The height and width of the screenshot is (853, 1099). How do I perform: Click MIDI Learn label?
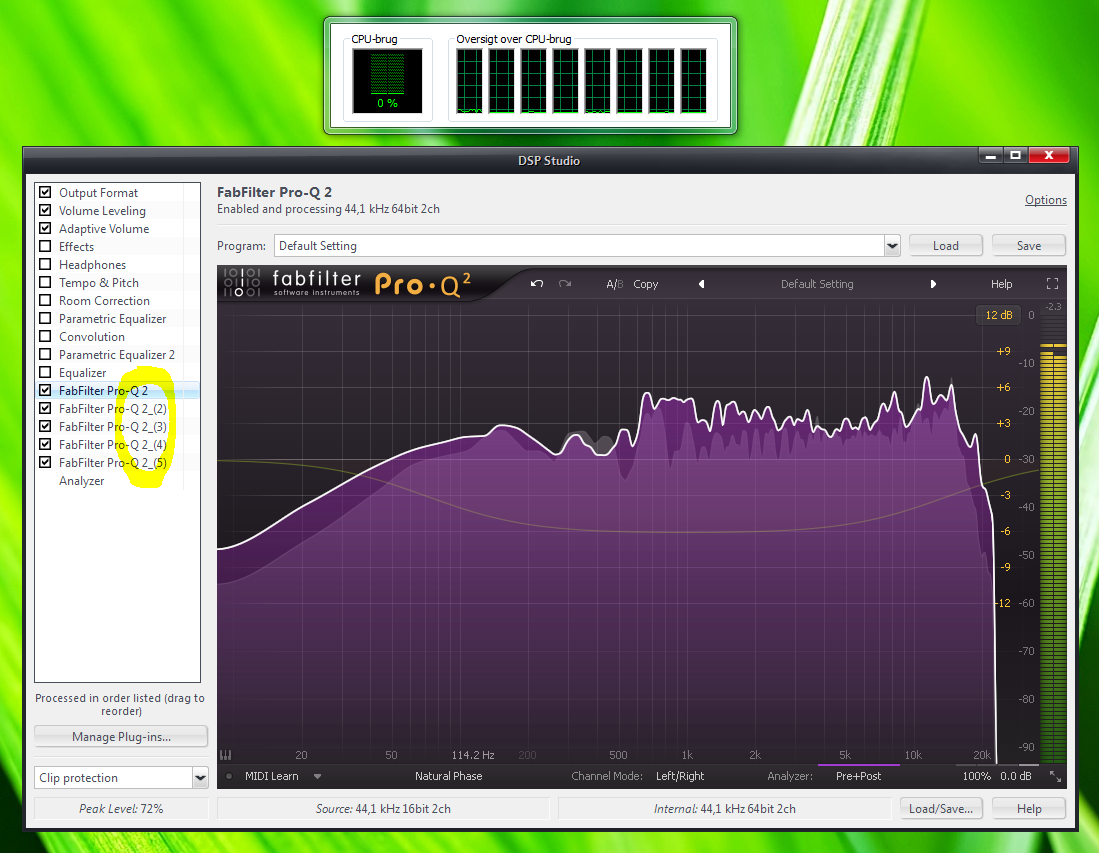272,776
